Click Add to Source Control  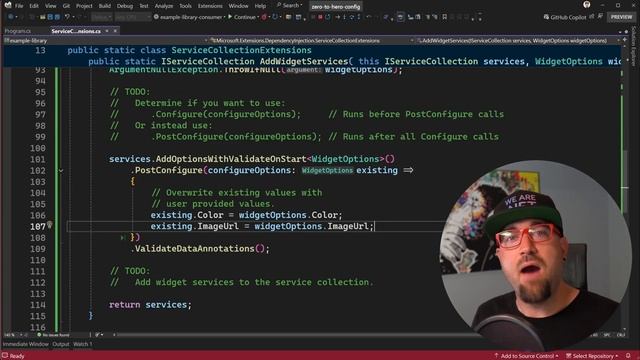coord(526,356)
